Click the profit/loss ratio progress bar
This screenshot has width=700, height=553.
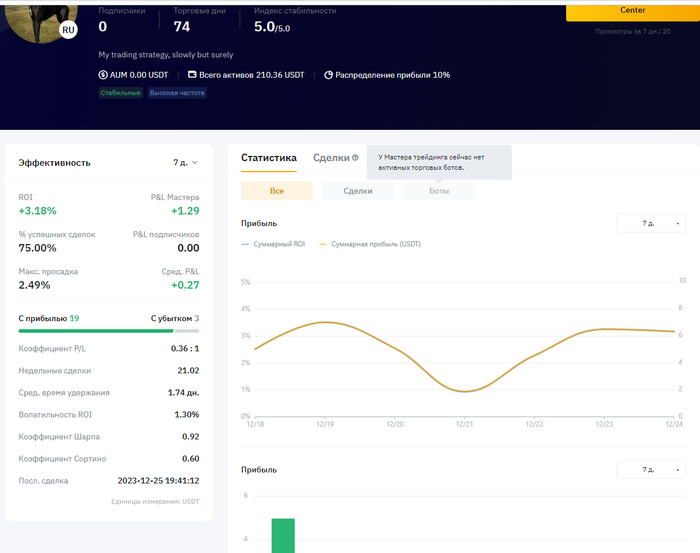click(x=108, y=330)
